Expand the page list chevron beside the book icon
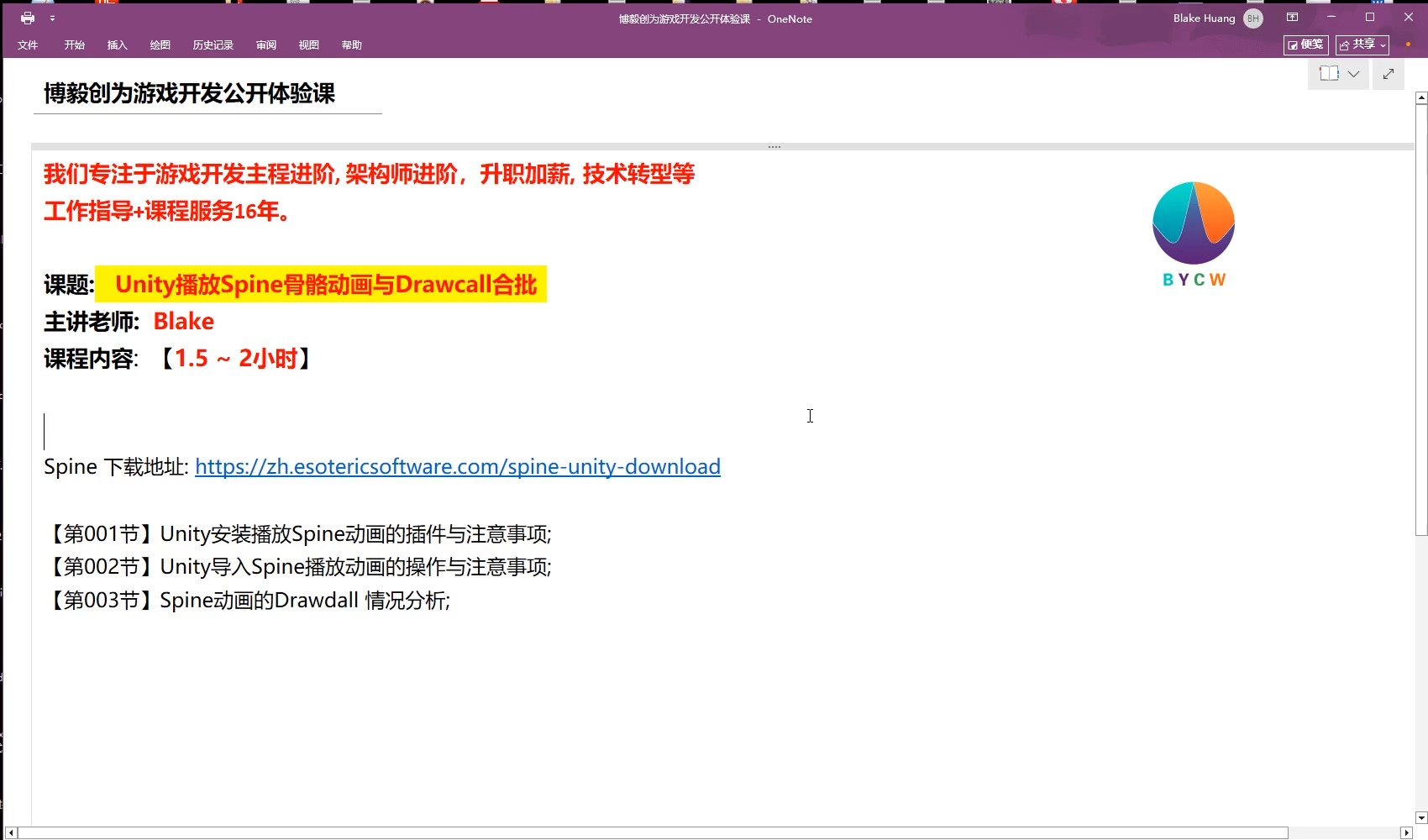Screen dimensions: 1428x840 click(x=1354, y=74)
